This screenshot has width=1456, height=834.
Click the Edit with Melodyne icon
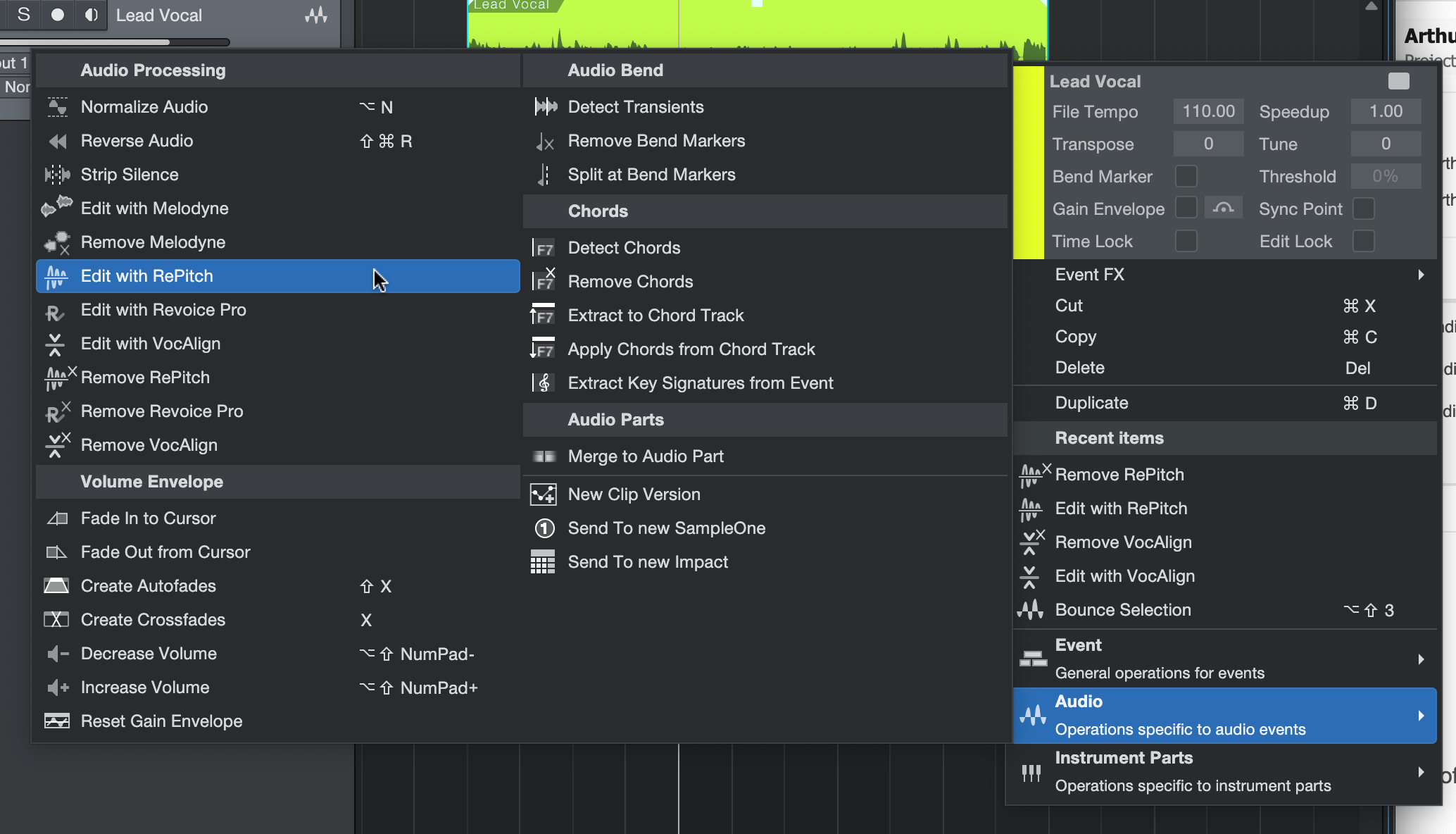[57, 207]
